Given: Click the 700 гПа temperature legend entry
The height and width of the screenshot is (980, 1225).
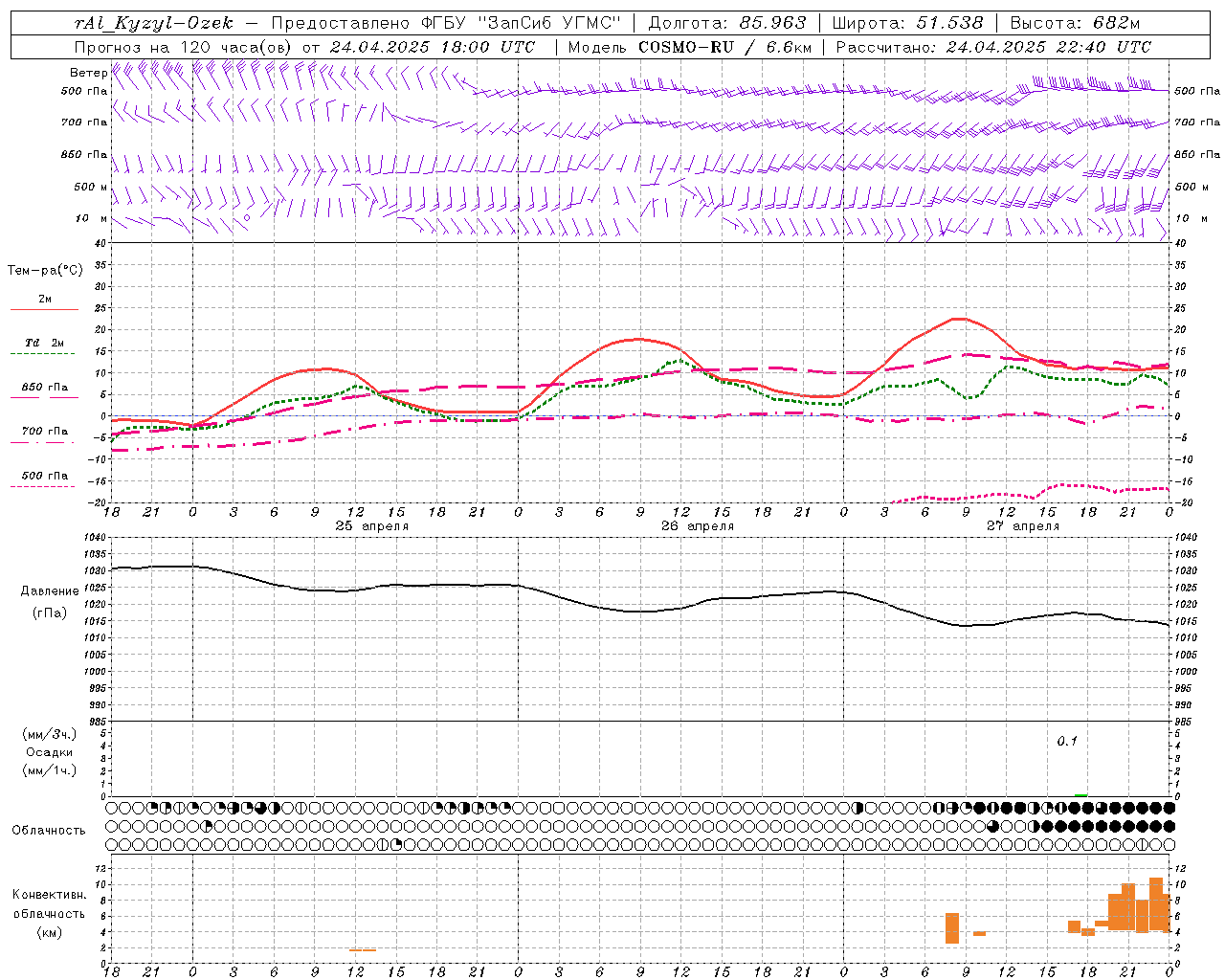Looking at the screenshot, I should tap(45, 432).
